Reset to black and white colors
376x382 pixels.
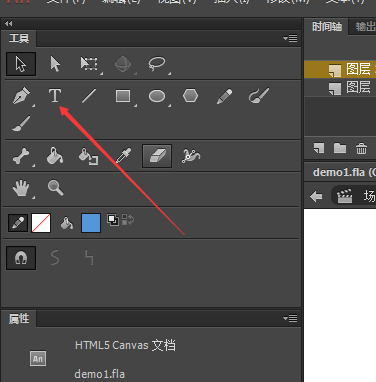point(113,220)
